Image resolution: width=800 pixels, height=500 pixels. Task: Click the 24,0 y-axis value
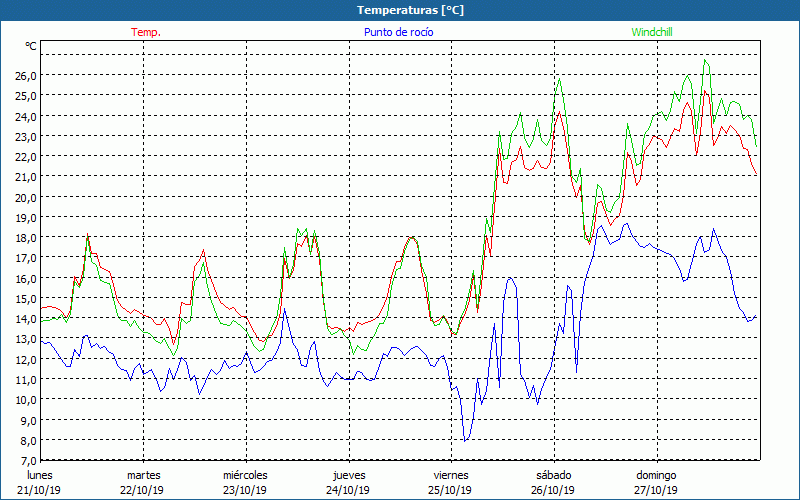pos(26,116)
